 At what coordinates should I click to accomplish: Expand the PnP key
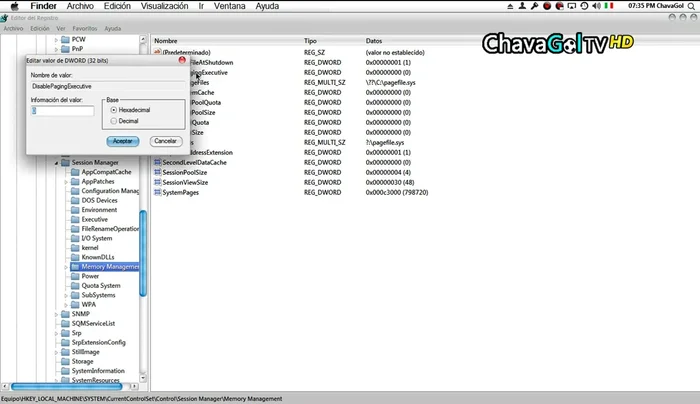[x=56, y=49]
